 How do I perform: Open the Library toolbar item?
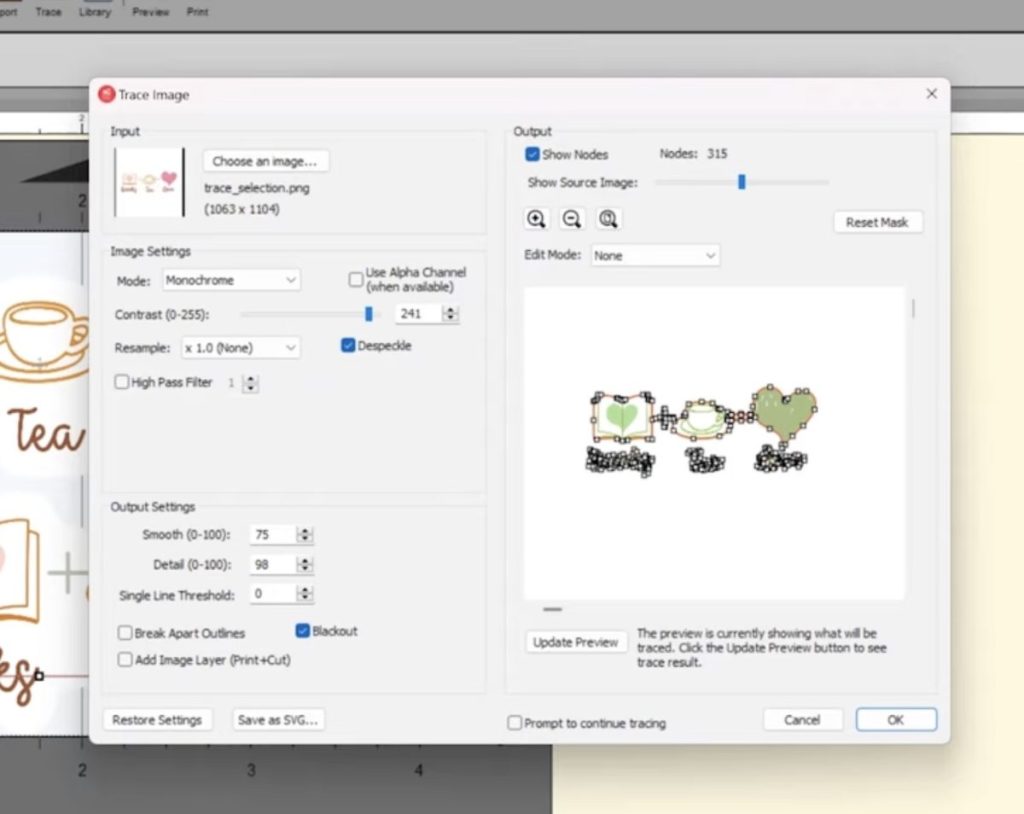tap(95, 12)
